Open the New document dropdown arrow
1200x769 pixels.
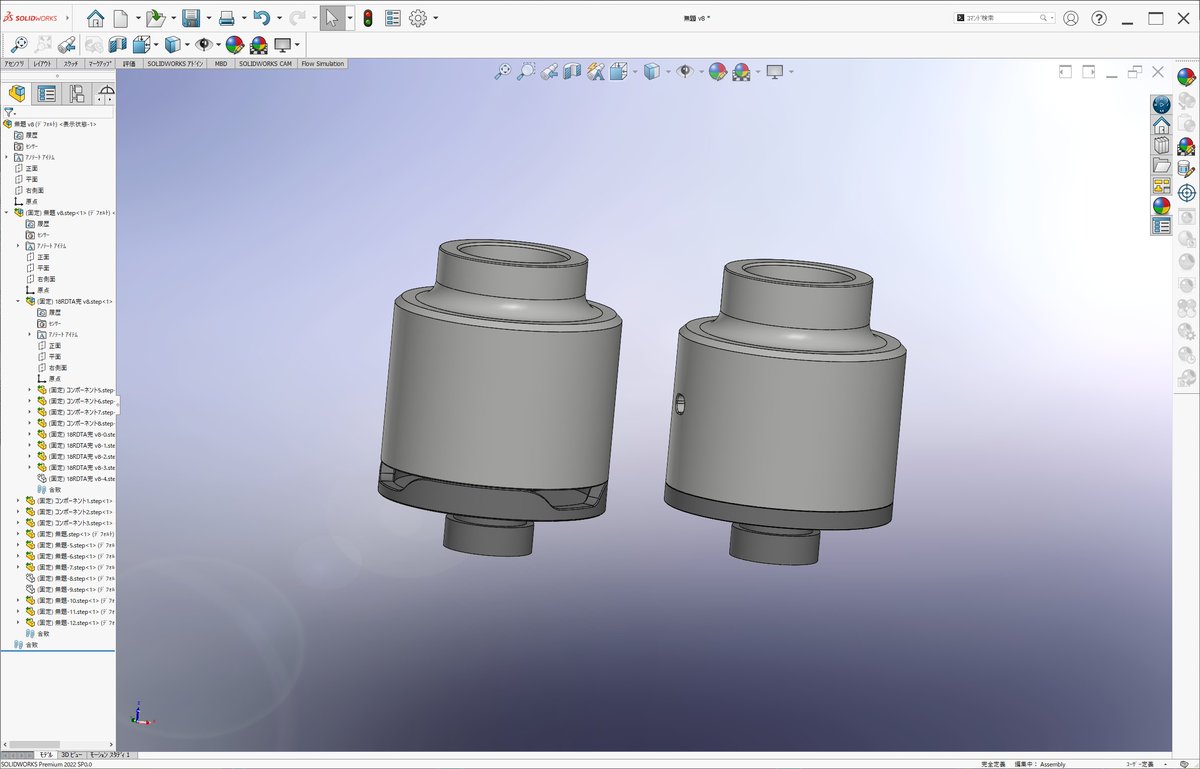click(137, 18)
